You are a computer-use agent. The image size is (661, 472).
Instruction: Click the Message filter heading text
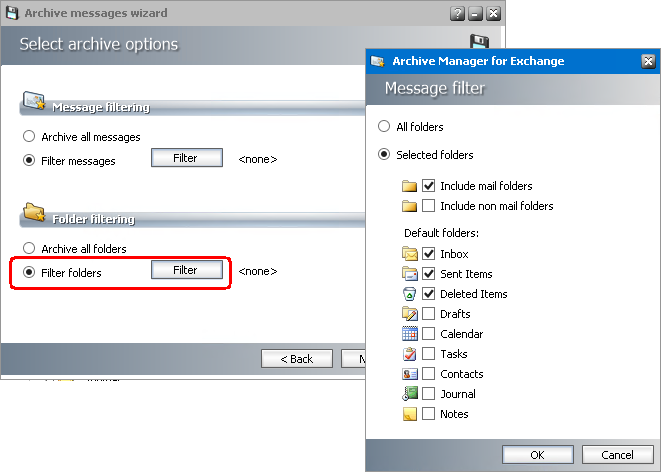pyautogui.click(x=435, y=88)
